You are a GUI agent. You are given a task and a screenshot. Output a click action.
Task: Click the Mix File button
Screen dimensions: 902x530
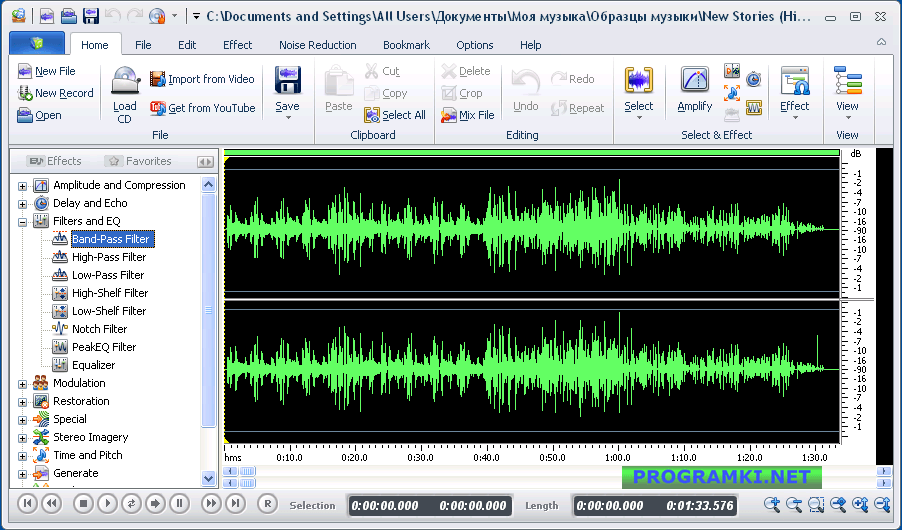[468, 115]
